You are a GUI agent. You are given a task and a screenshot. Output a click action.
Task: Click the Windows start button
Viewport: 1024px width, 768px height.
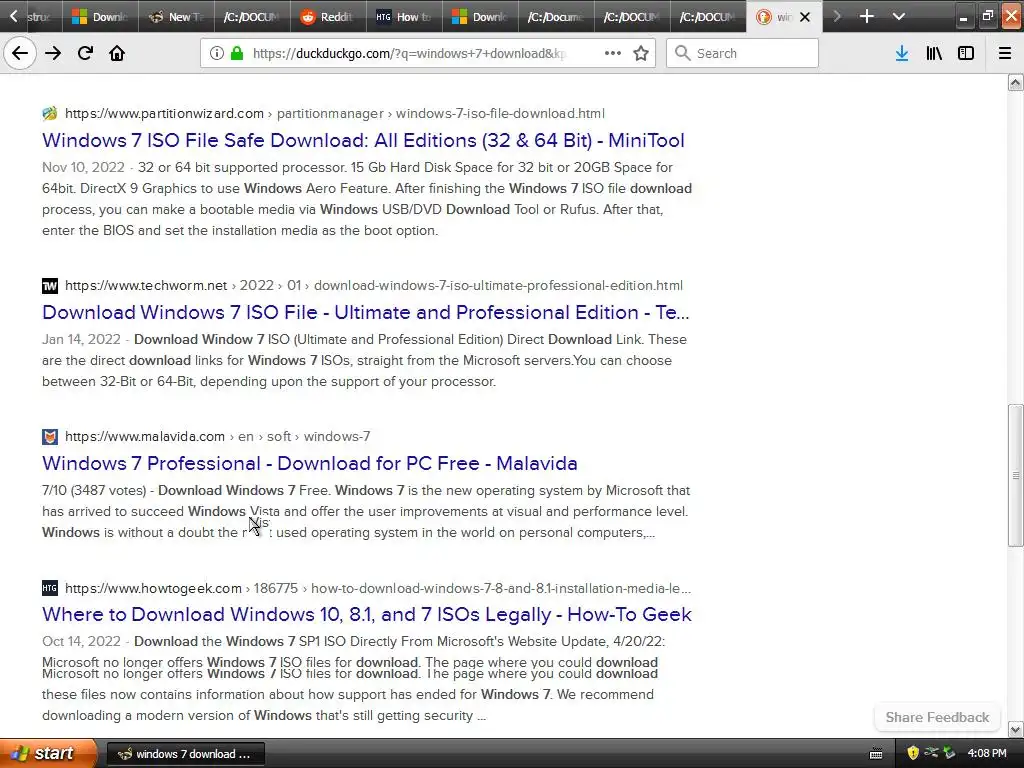[x=48, y=753]
